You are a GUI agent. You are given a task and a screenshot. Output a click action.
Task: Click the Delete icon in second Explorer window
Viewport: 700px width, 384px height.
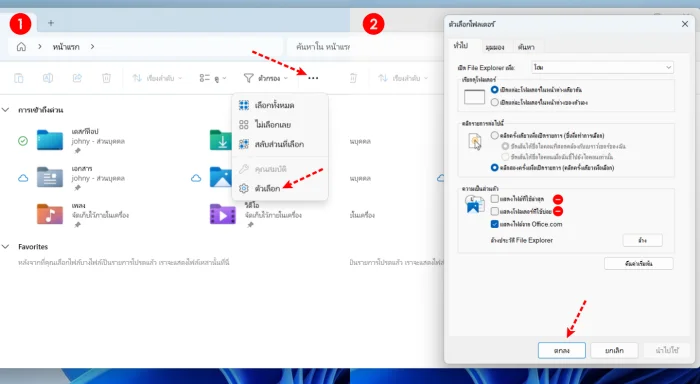(x=353, y=78)
